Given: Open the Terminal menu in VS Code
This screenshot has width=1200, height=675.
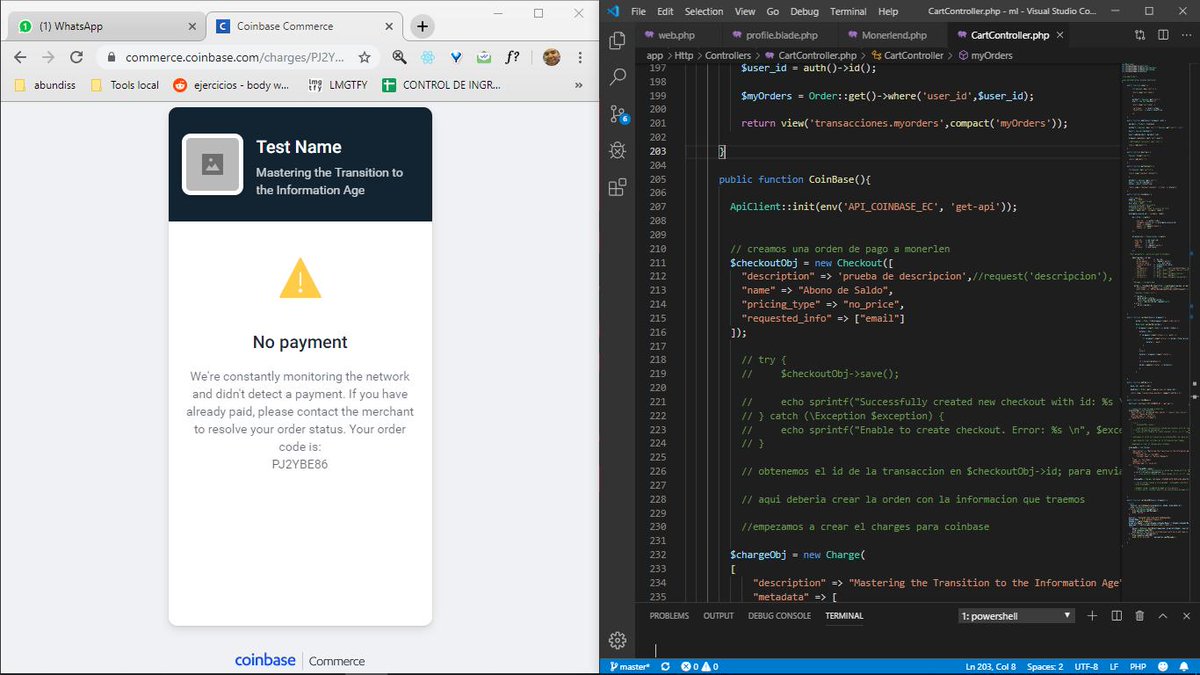Looking at the screenshot, I should [x=848, y=11].
